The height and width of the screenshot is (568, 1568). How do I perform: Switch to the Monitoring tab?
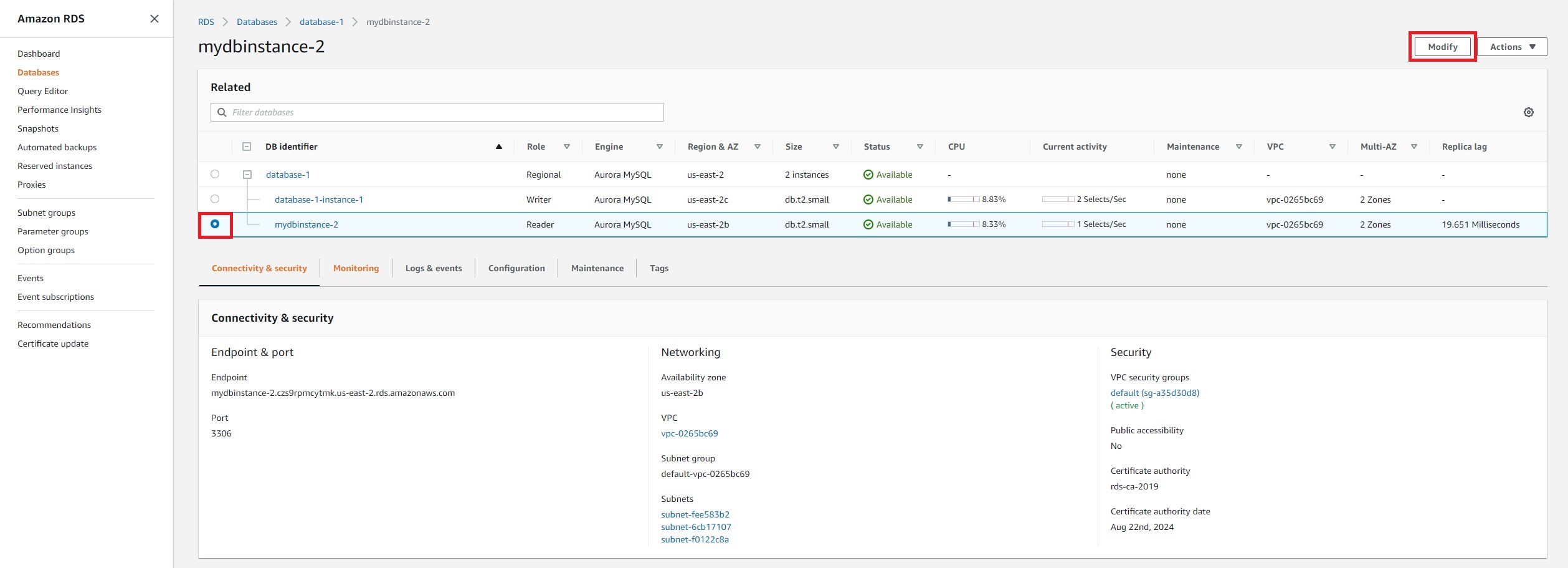356,268
